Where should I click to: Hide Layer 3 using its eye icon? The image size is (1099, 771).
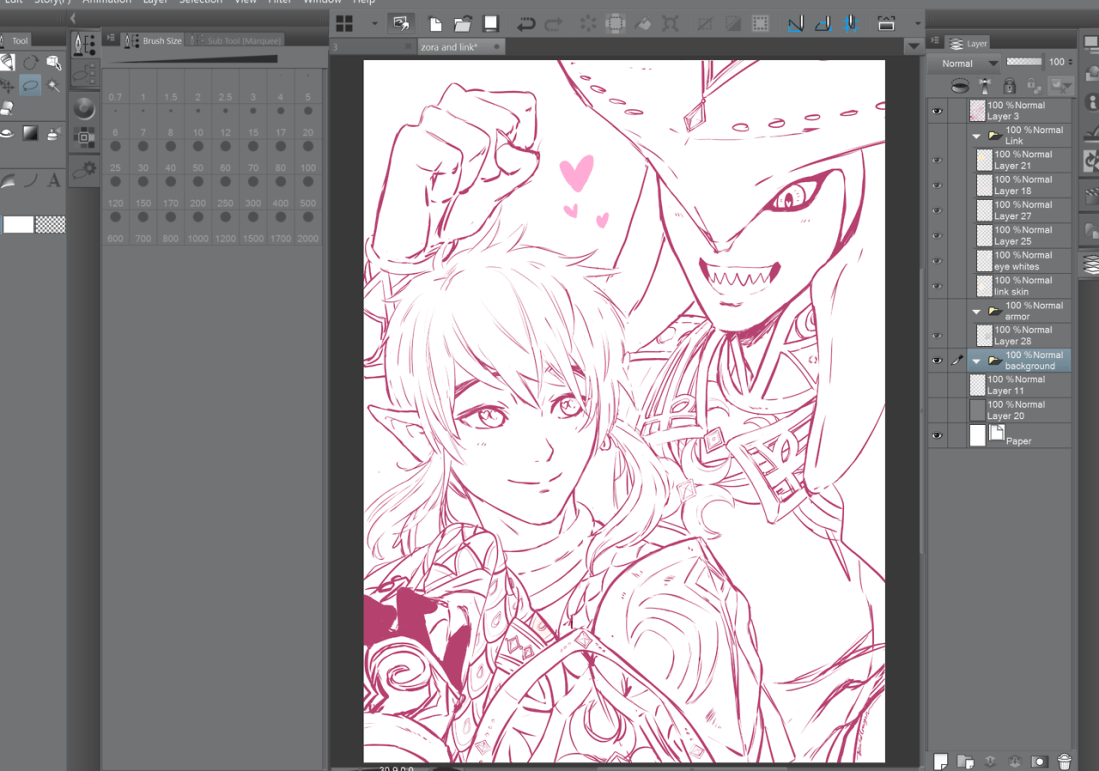pos(937,111)
